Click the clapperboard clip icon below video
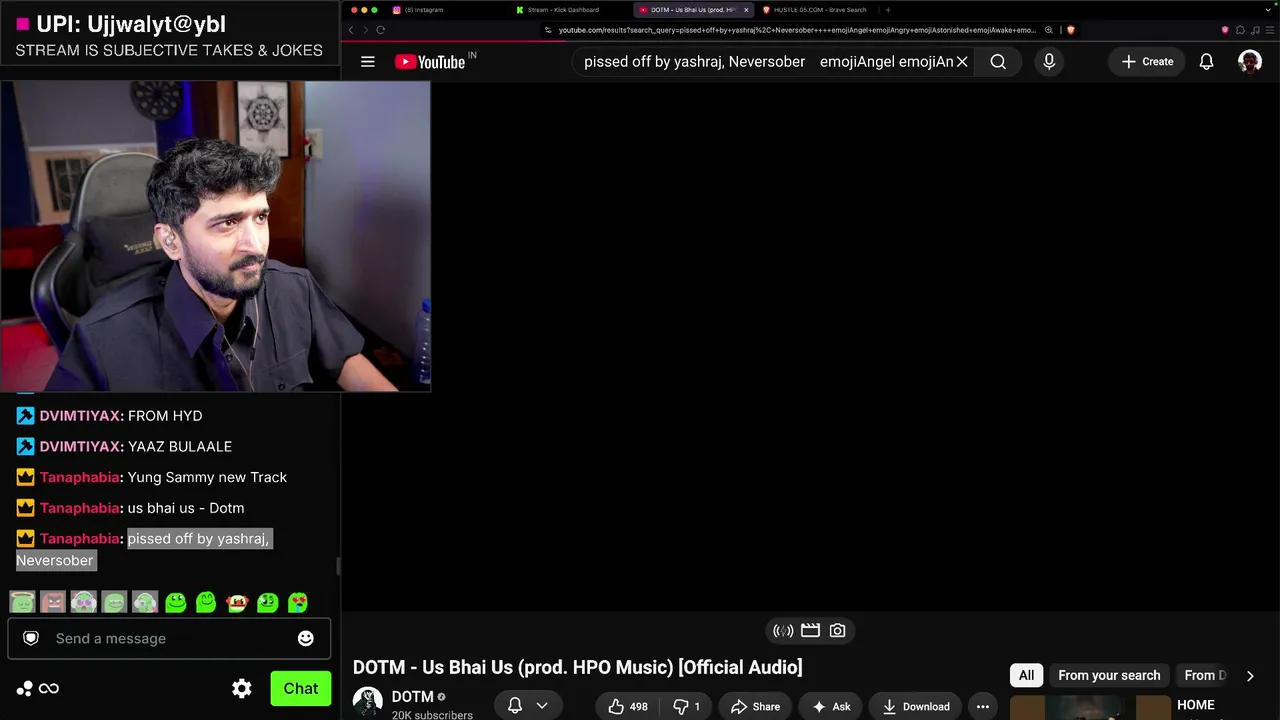Viewport: 1280px width, 720px height. [810, 631]
